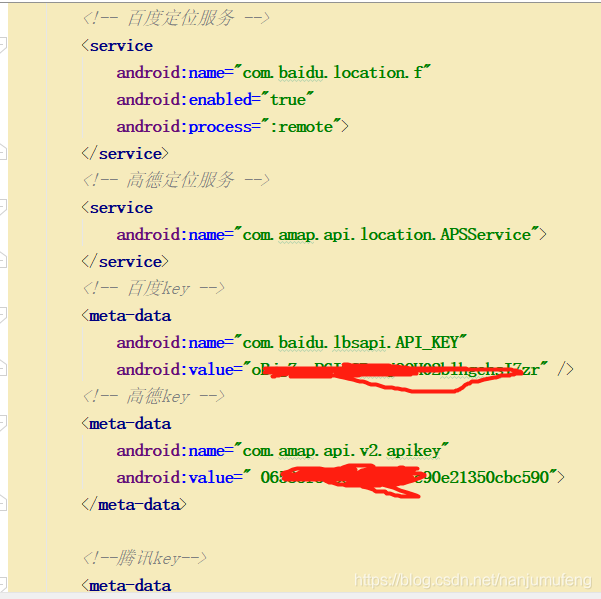Click "com.amap.api.location.APSService" string
601x599 pixels.
[387, 234]
